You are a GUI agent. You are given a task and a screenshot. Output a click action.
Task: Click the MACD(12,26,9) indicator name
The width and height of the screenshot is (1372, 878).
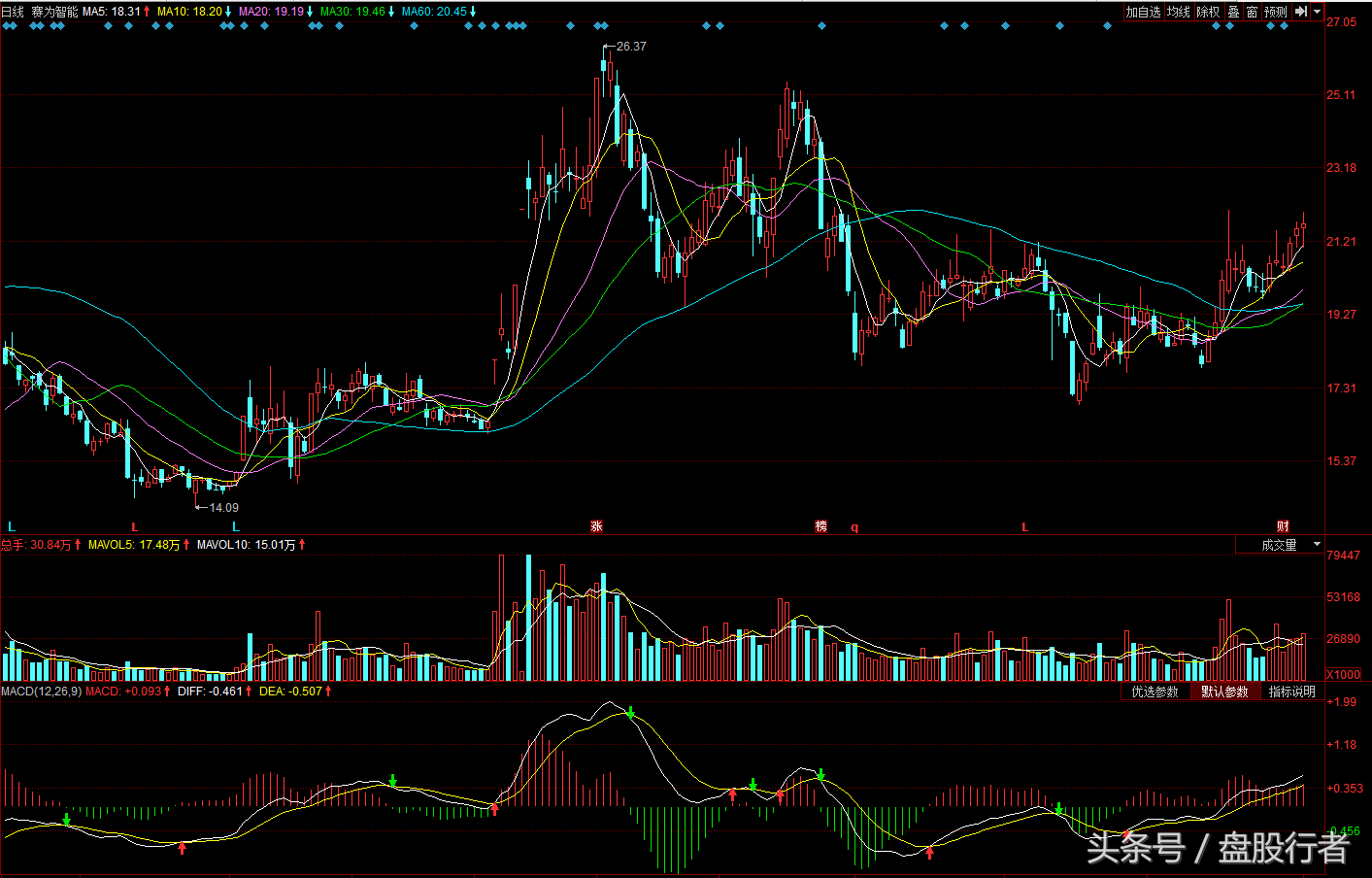click(x=41, y=692)
